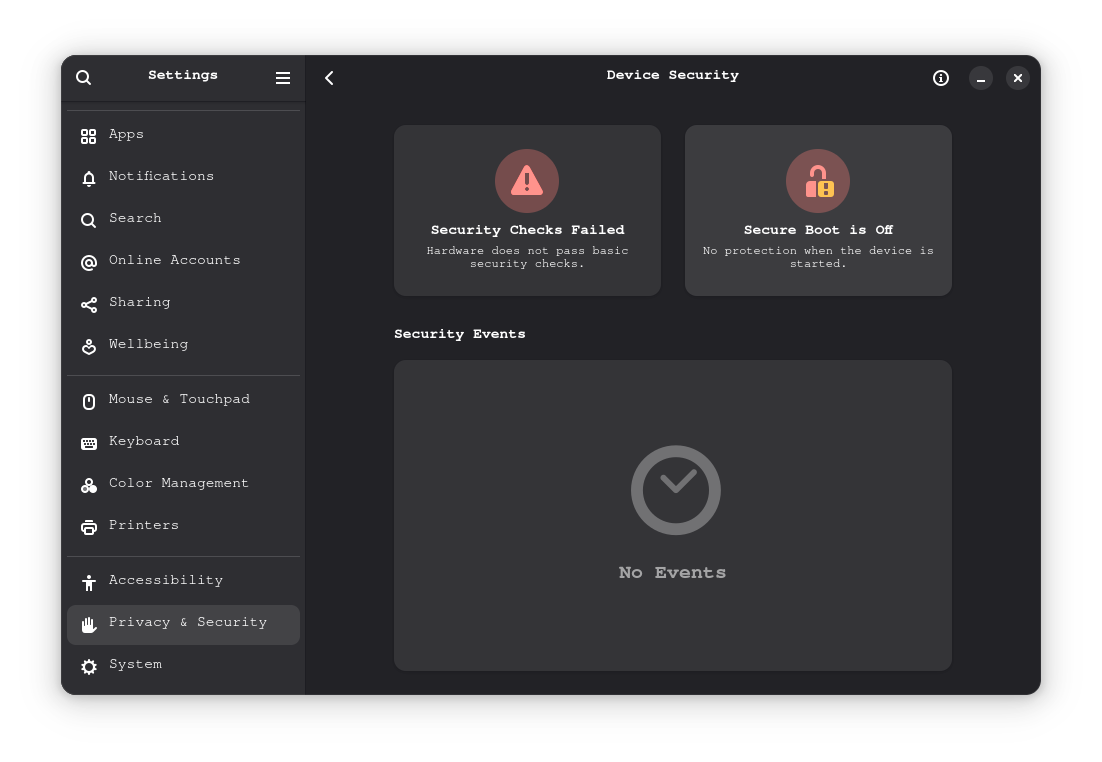Click the Online Accounts at-sign icon
This screenshot has width=1102, height=762.
(x=89, y=263)
